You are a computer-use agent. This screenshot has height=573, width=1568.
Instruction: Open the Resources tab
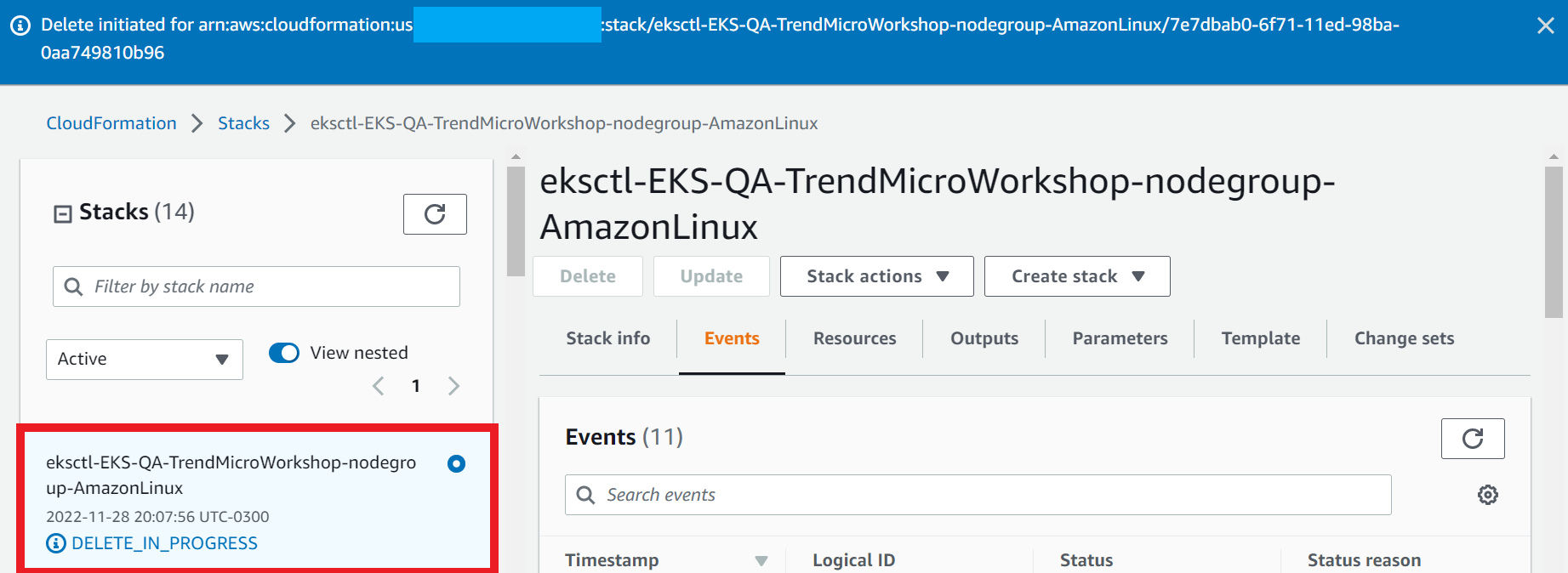(x=855, y=338)
